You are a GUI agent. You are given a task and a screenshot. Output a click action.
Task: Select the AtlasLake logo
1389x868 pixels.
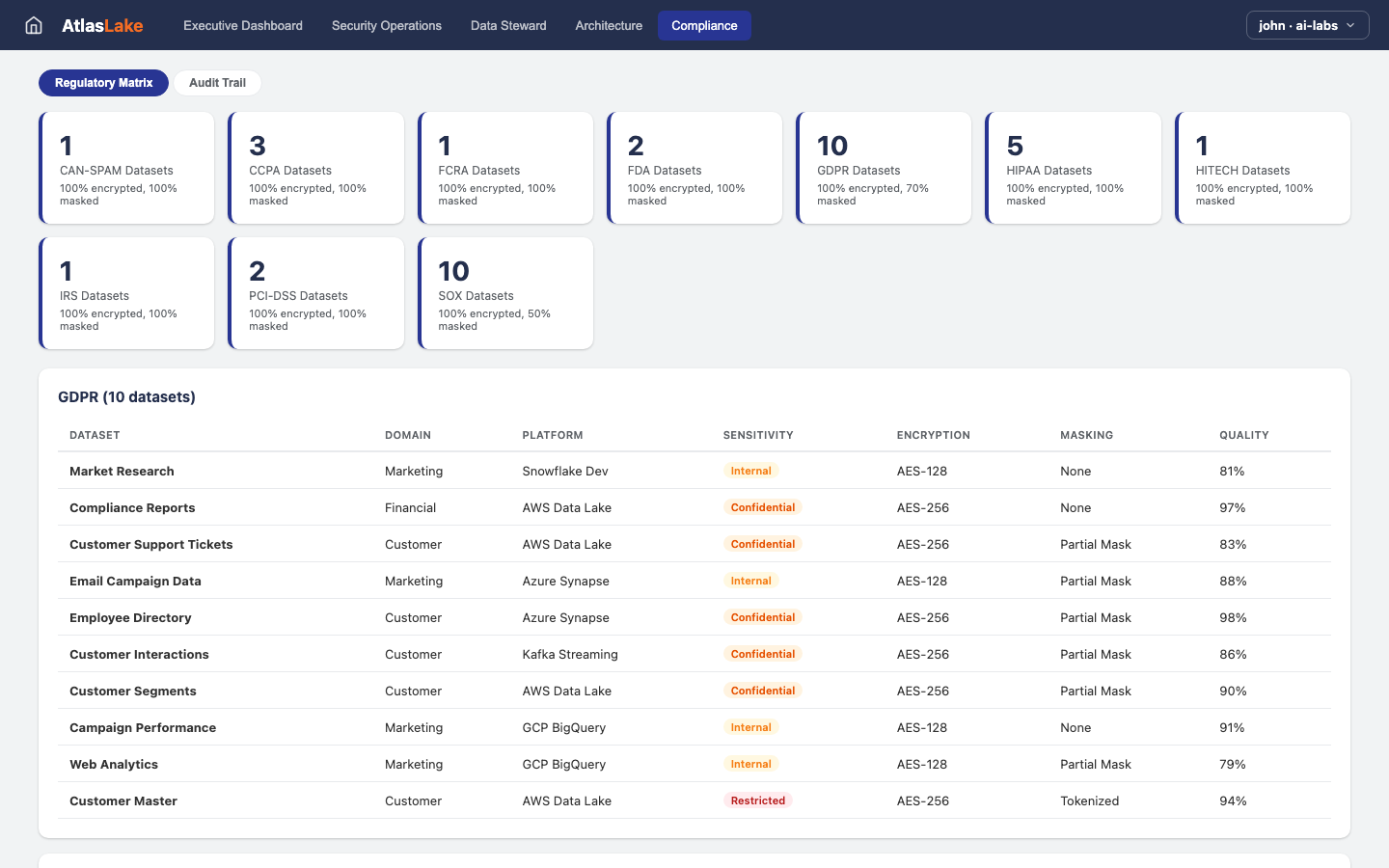point(102,25)
